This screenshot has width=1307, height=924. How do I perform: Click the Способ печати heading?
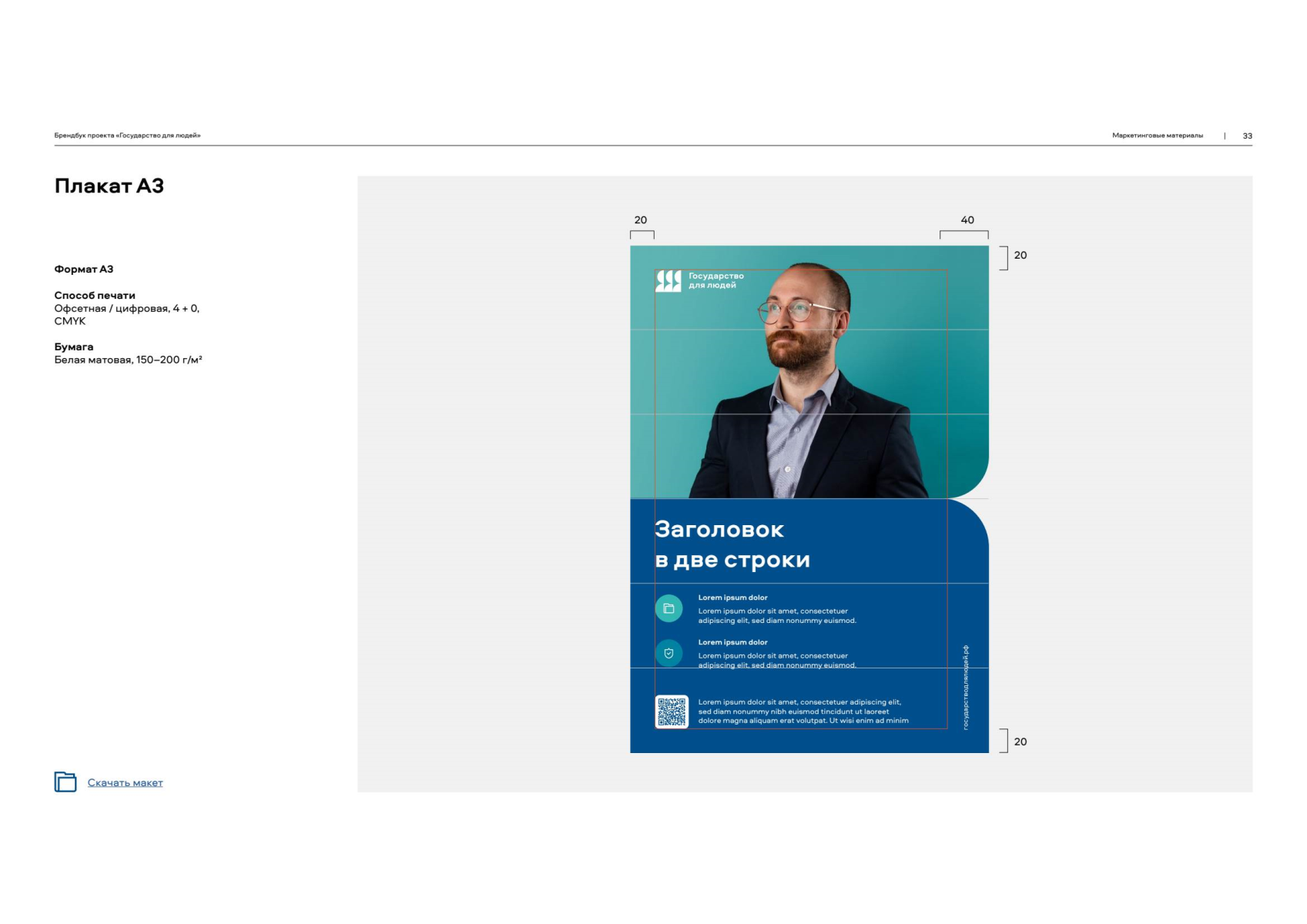click(x=95, y=296)
